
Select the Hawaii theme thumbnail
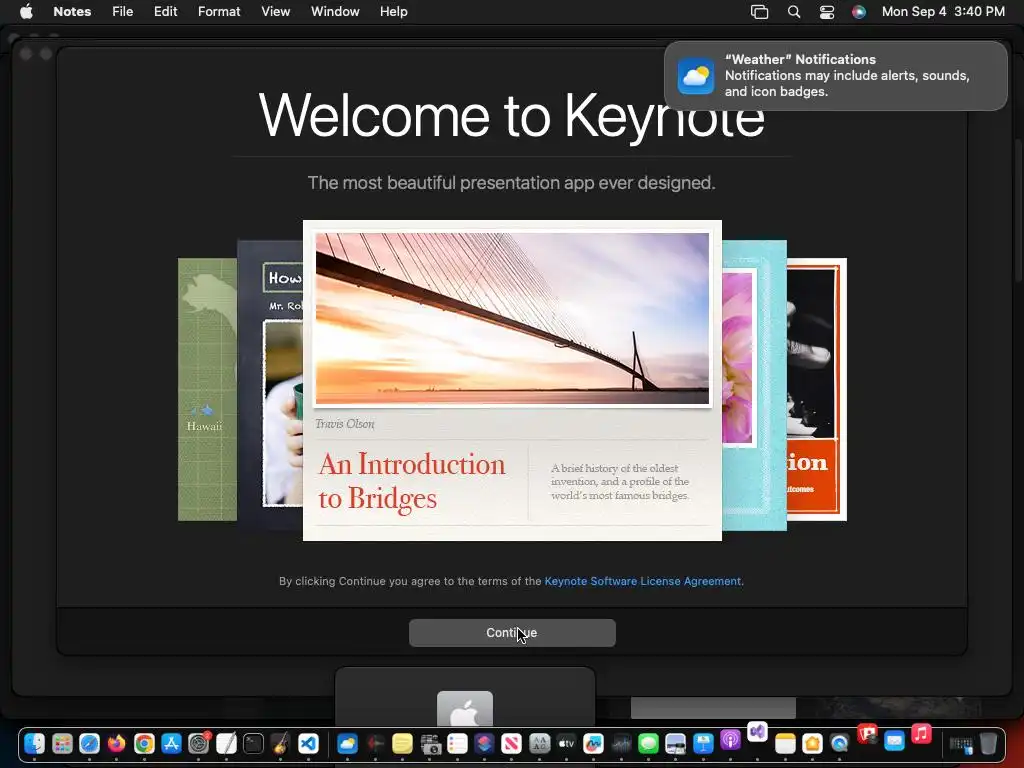(207, 389)
